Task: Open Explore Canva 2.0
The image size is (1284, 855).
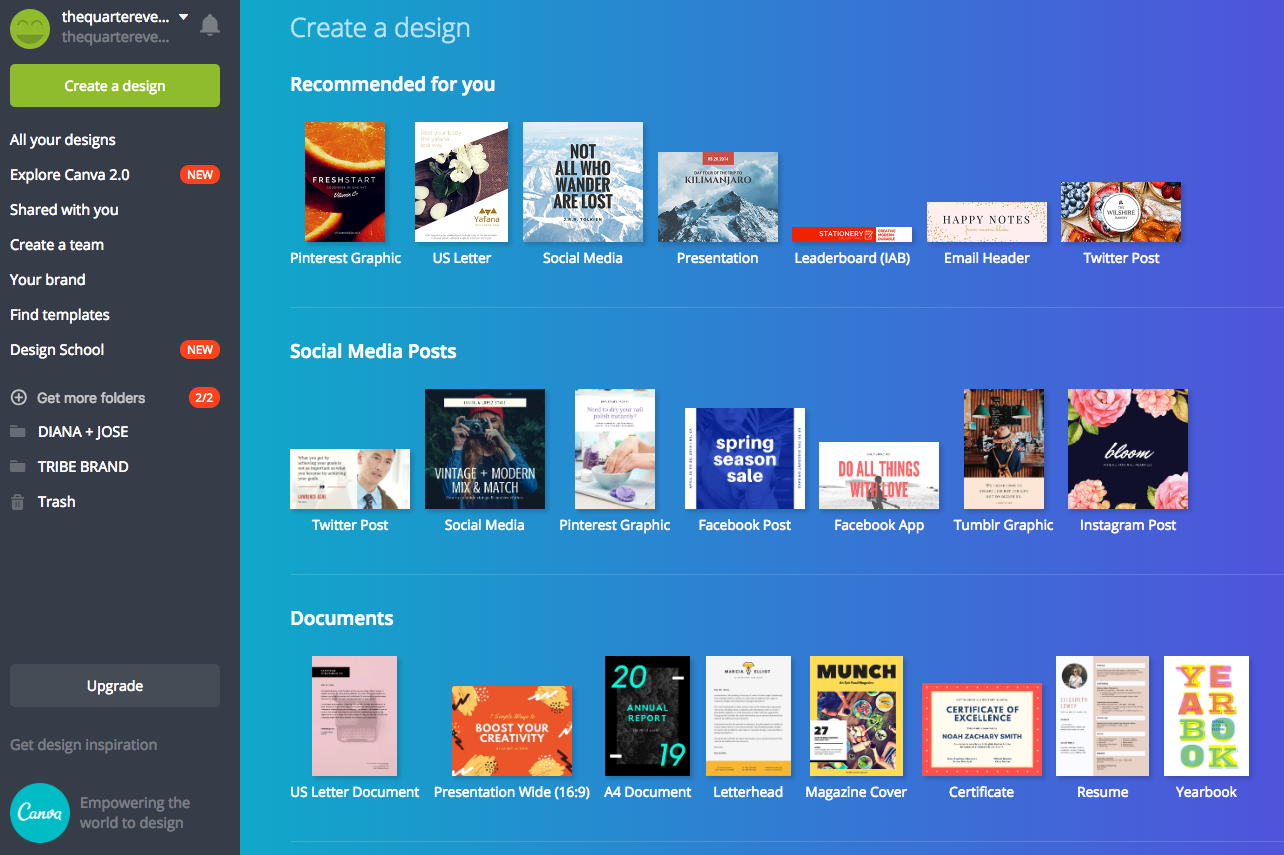Action: tap(70, 175)
